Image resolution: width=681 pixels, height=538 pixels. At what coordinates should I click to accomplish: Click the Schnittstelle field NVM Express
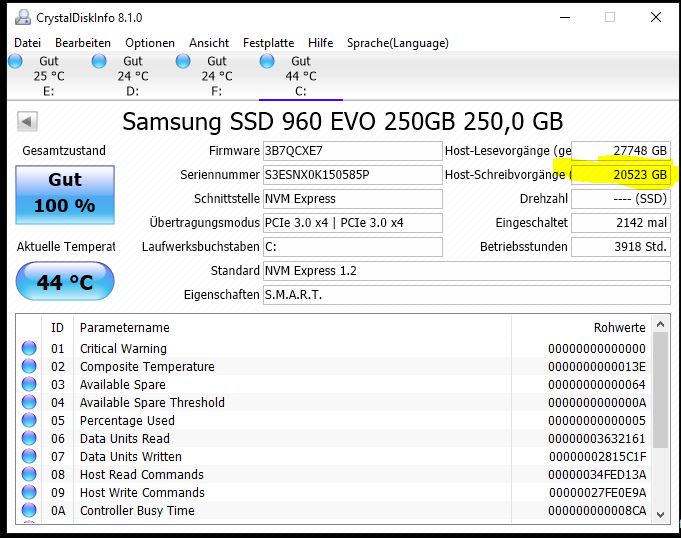(x=353, y=198)
